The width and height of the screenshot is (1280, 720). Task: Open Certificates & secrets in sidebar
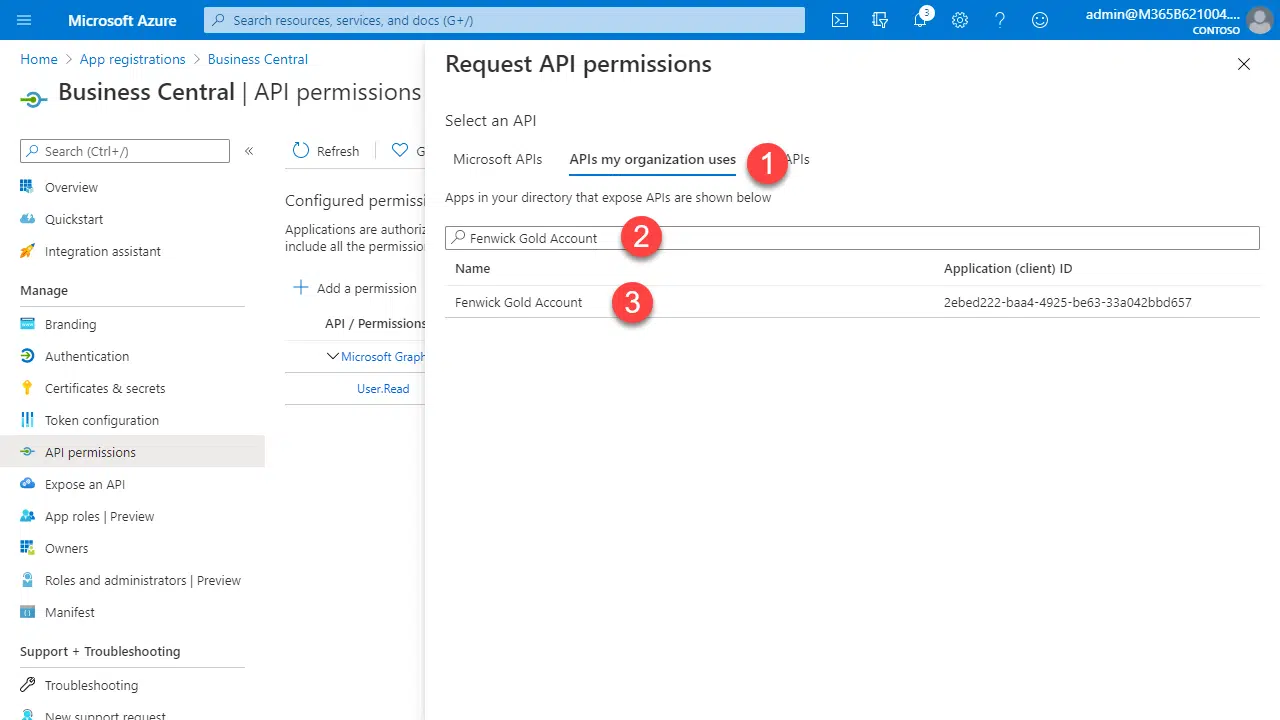[104, 388]
